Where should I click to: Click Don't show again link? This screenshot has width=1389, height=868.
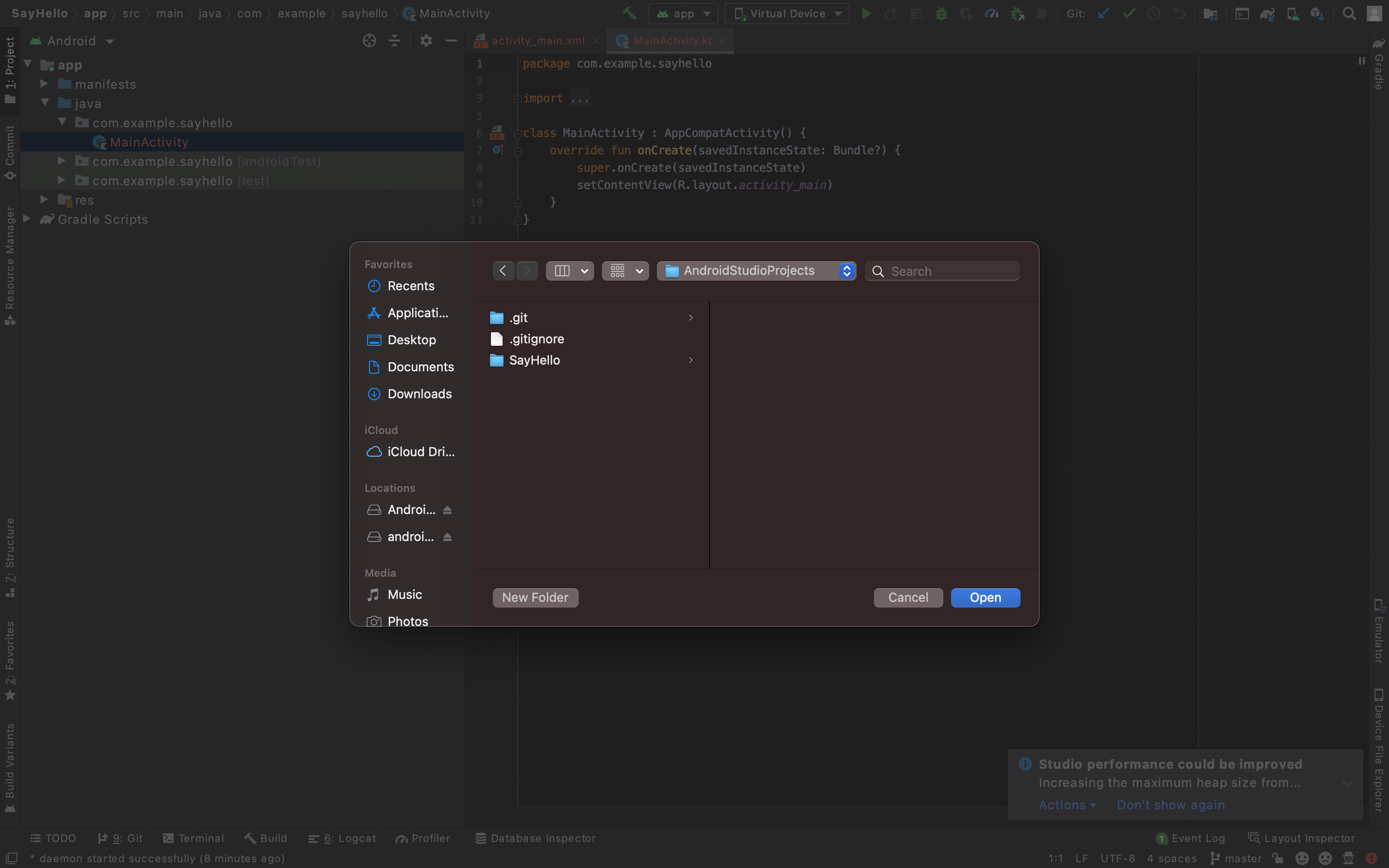point(1171,805)
